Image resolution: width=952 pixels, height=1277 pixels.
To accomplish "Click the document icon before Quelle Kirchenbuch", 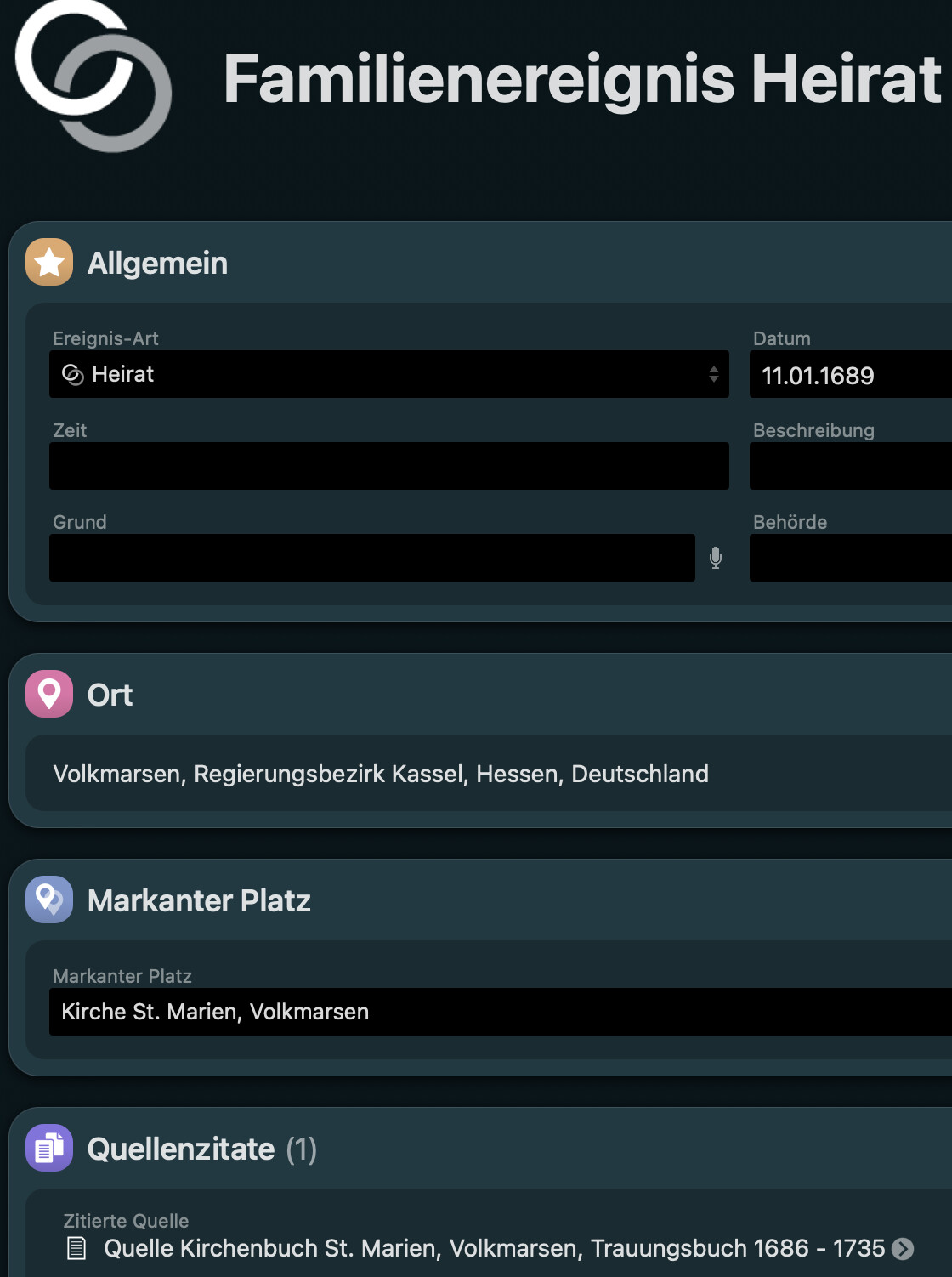I will pos(76,1248).
